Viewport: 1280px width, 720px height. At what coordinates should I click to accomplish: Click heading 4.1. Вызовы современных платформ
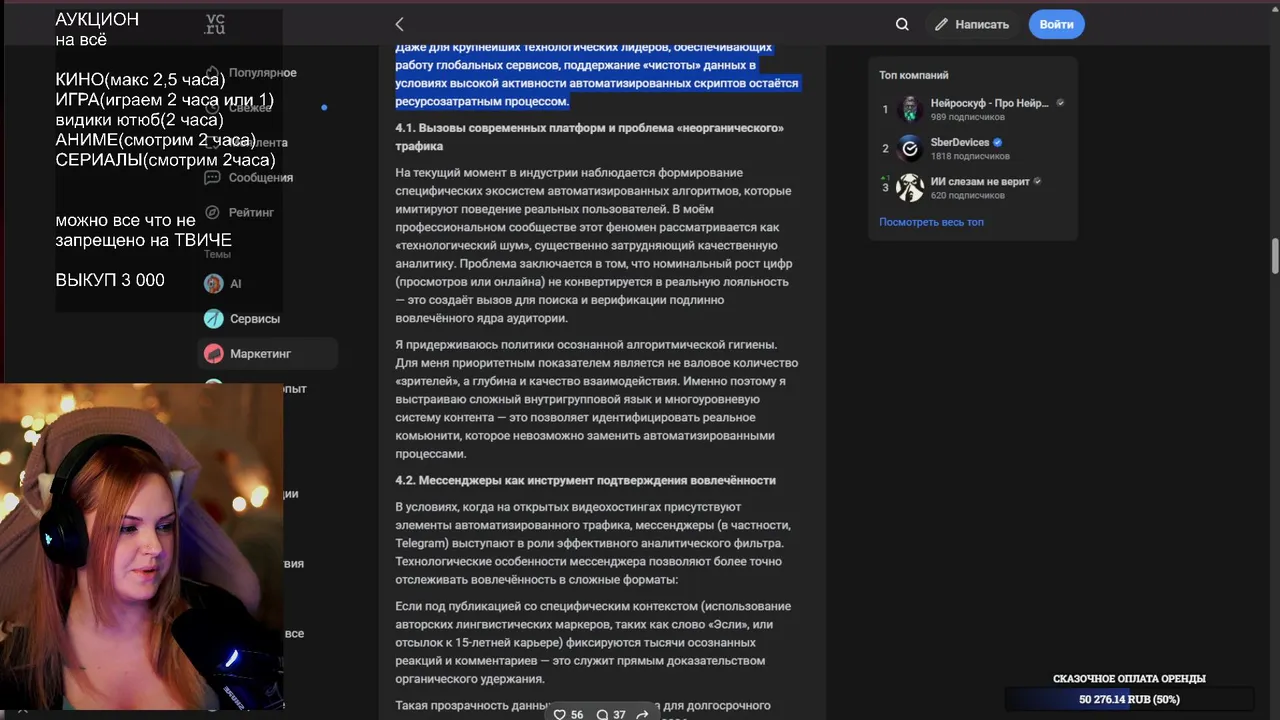589,137
